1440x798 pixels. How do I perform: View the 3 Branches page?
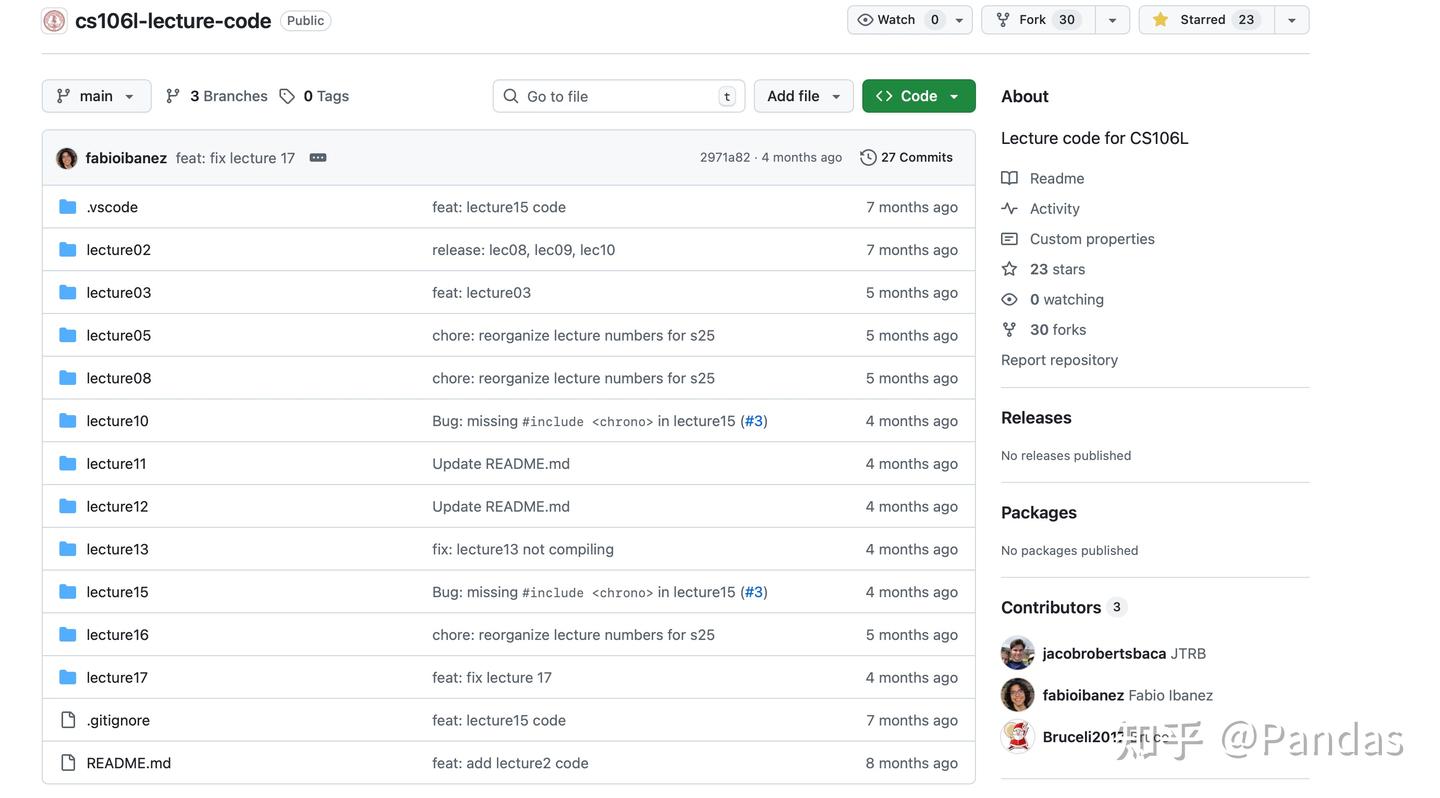pyautogui.click(x=217, y=96)
